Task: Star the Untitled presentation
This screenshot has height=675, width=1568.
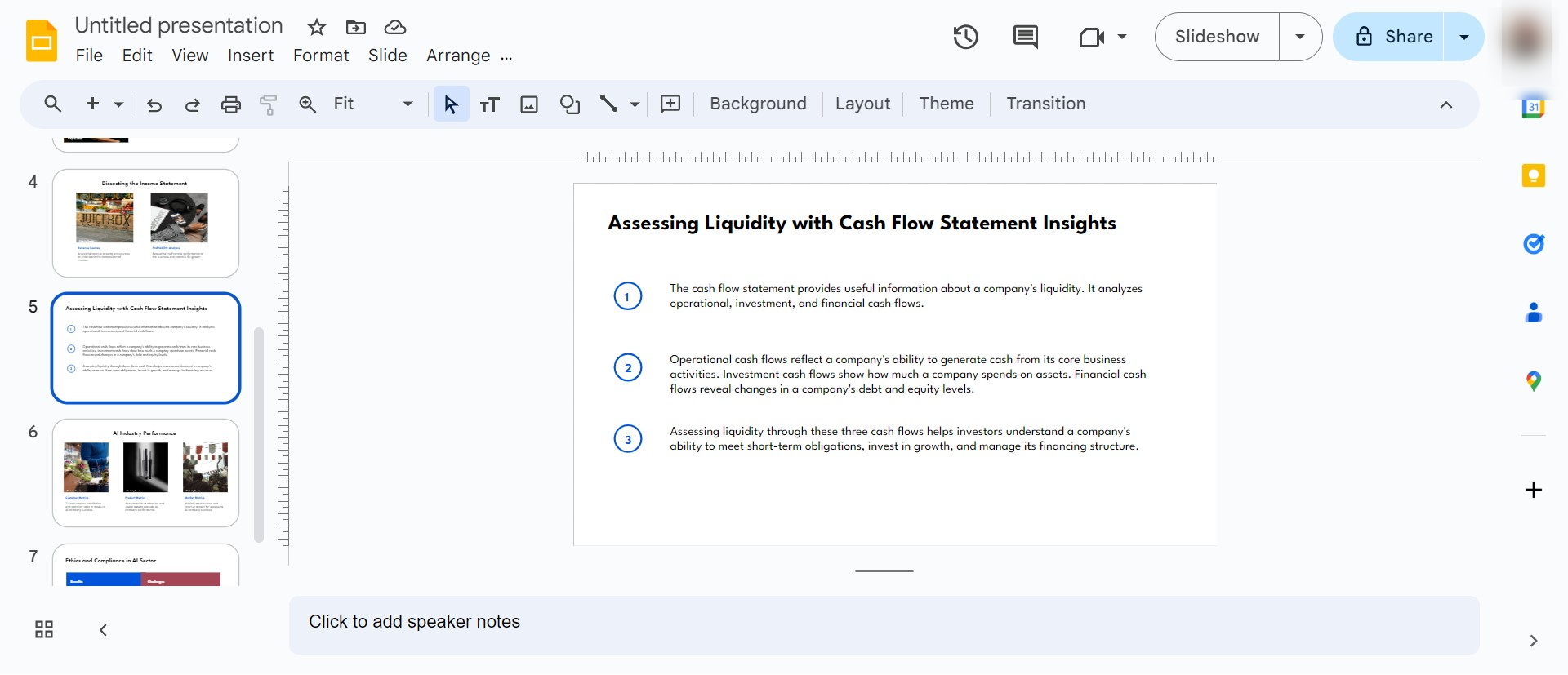Action: point(317,28)
